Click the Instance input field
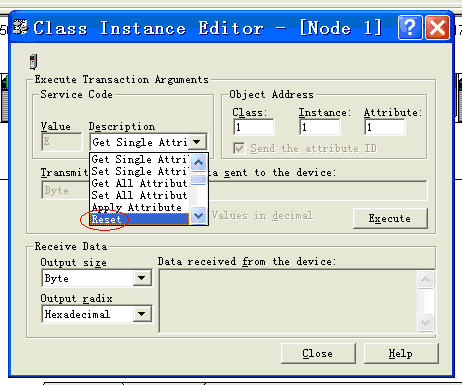The height and width of the screenshot is (385, 462). (x=319, y=127)
